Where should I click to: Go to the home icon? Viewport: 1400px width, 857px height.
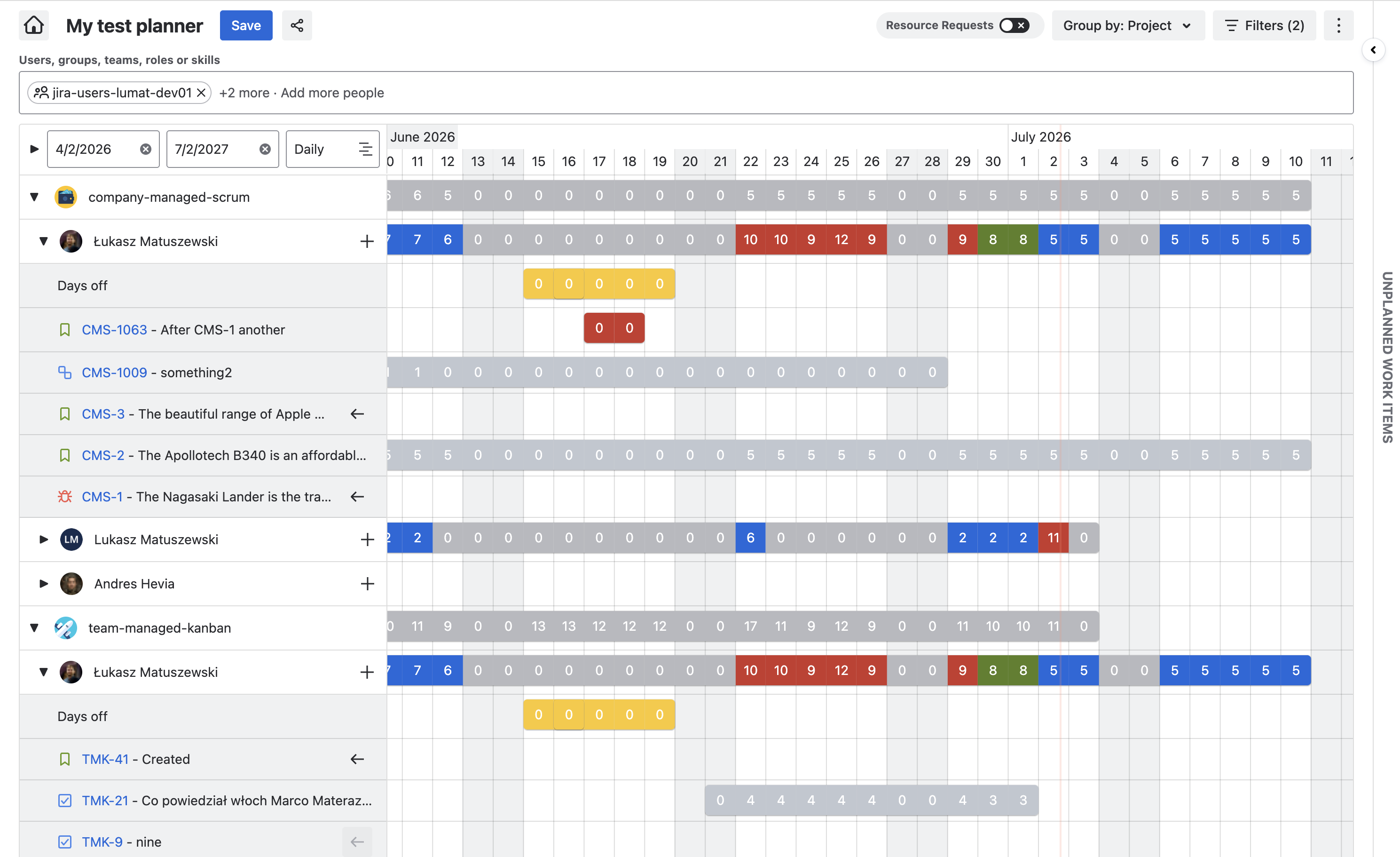pyautogui.click(x=34, y=25)
